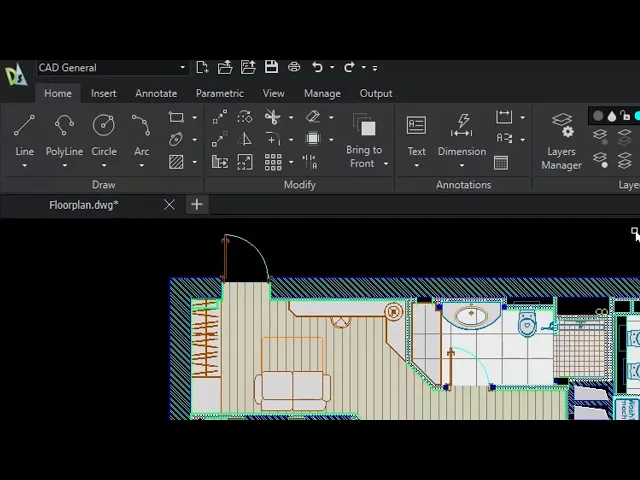The height and width of the screenshot is (480, 640).
Task: Click the Move tool in Modify panel
Action: (x=220, y=117)
